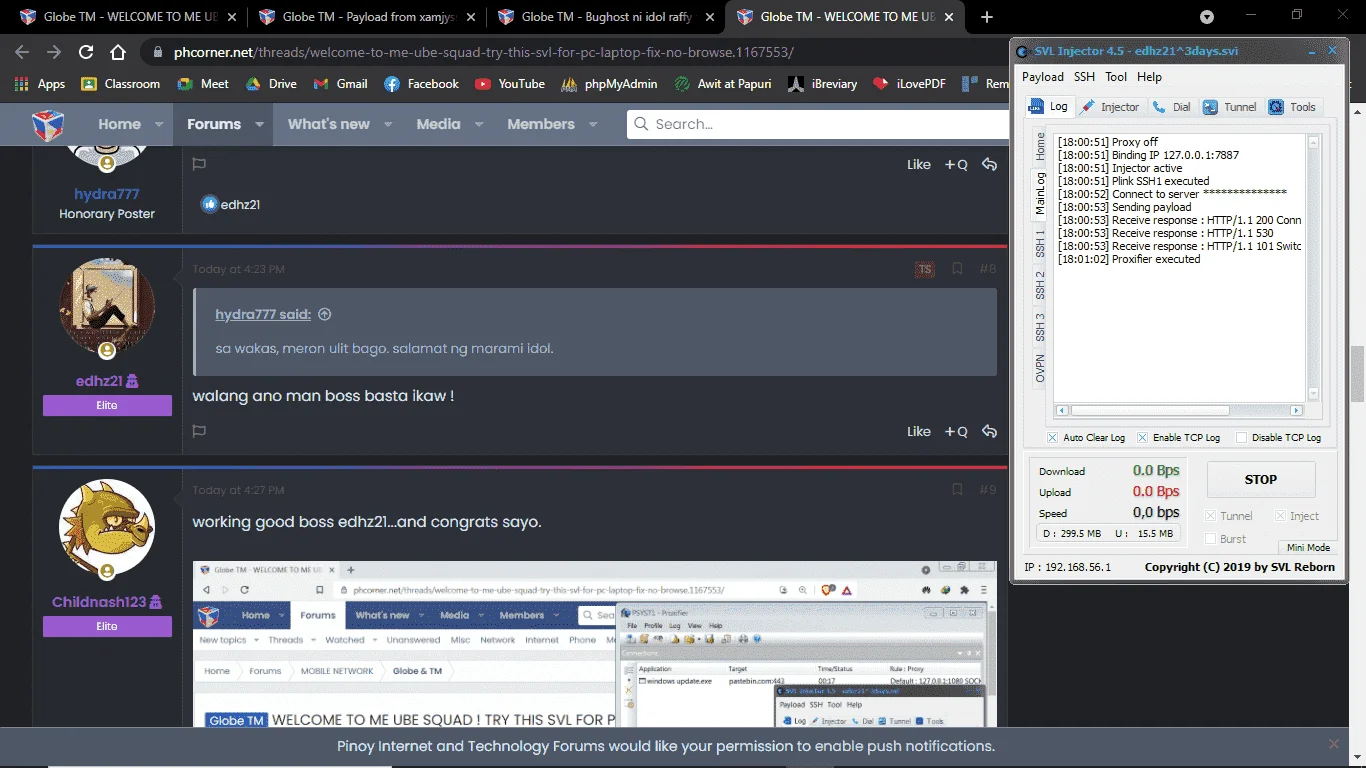
Task: Expand Forums menu dropdown arrow
Action: point(259,125)
